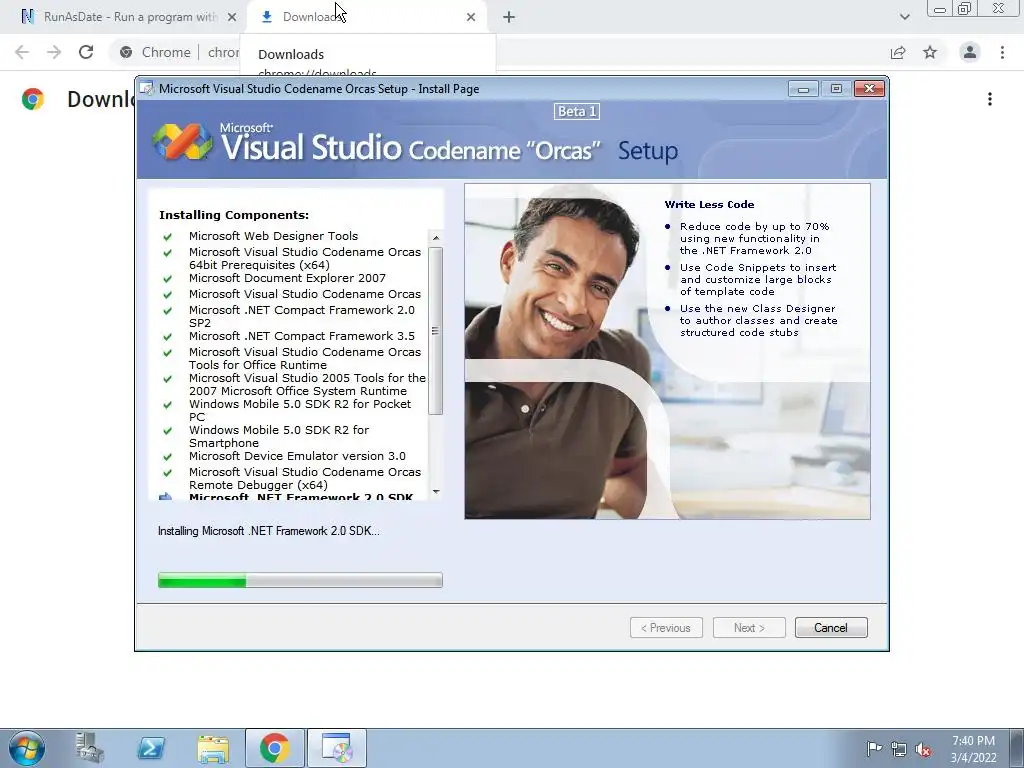This screenshot has width=1024, height=768.
Task: Open Chrome three-dot main menu
Action: pos(1002,52)
